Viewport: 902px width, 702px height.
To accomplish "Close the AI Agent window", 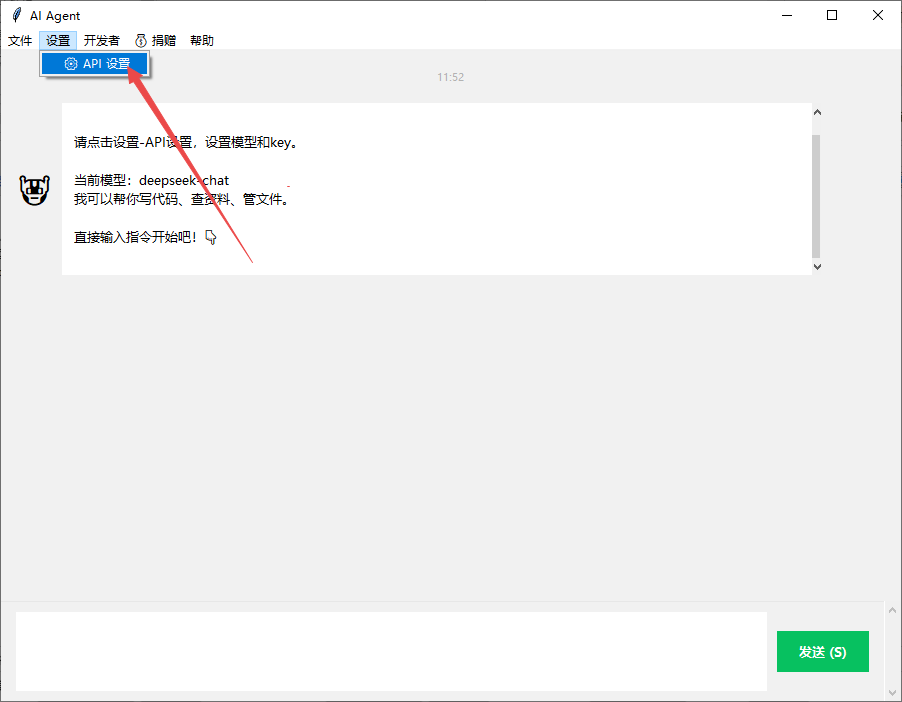I will click(x=877, y=16).
